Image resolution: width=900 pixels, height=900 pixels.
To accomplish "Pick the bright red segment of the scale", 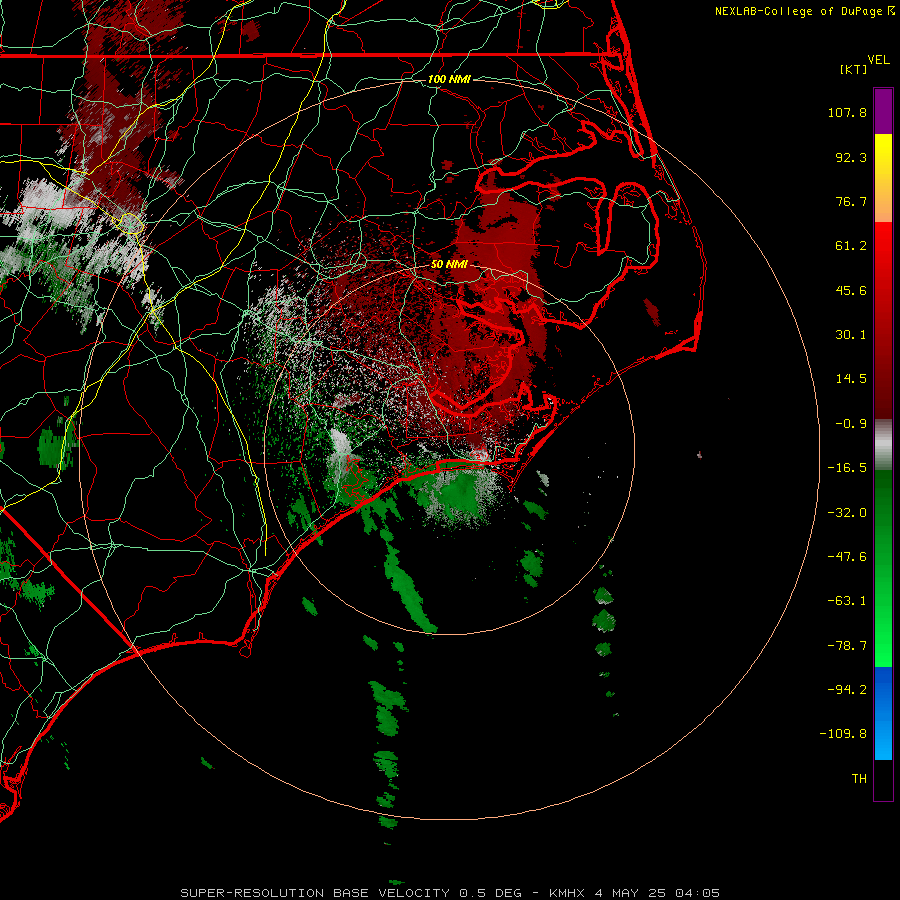I will point(883,257).
